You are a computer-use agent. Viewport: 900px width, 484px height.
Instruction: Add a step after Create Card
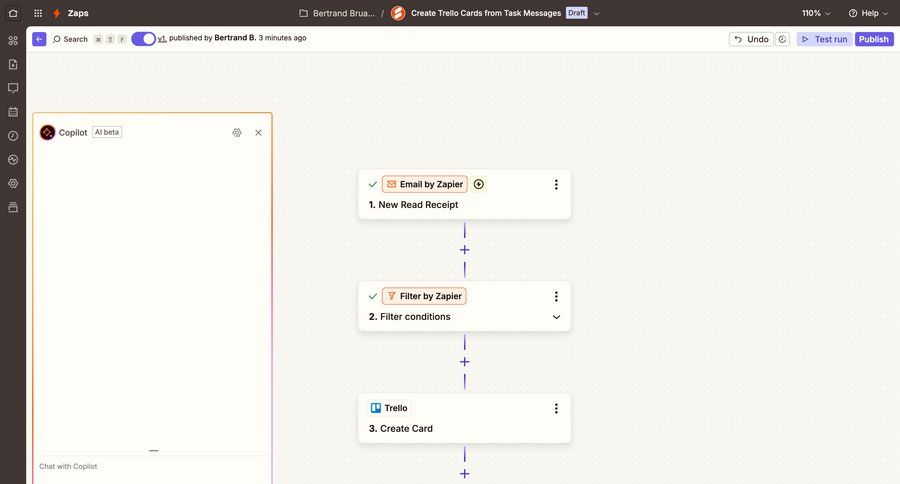pyautogui.click(x=464, y=474)
